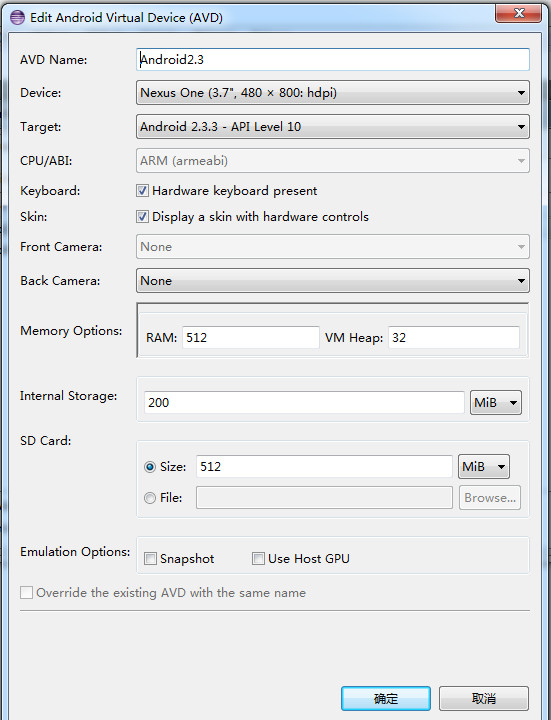This screenshot has height=720, width=551.
Task: Click the 确定 (OK) button
Action: [386, 698]
